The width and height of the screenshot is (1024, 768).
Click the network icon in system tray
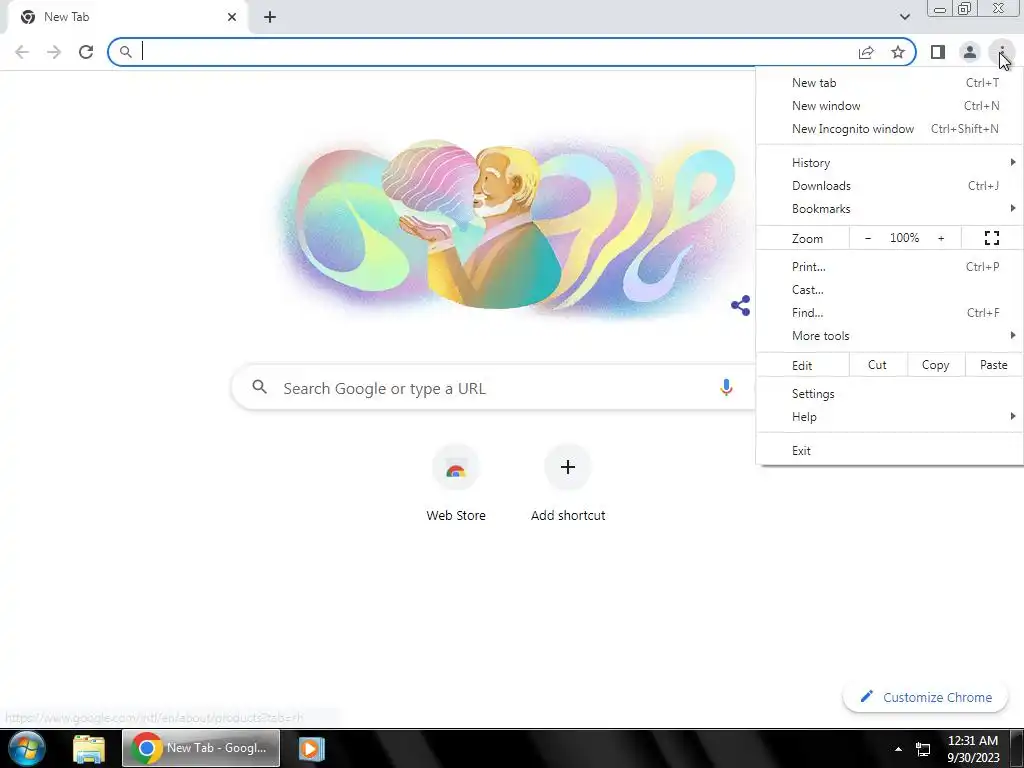click(x=923, y=749)
